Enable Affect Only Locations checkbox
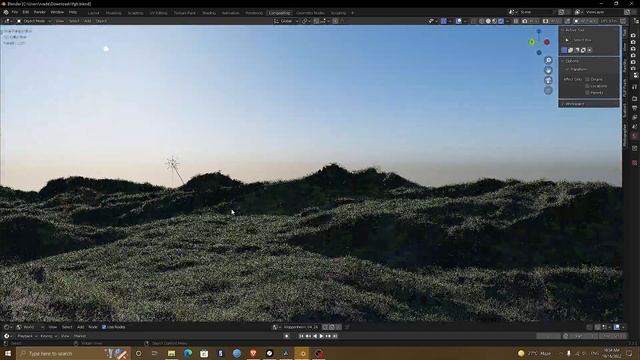This screenshot has width=640, height=360. (x=587, y=86)
